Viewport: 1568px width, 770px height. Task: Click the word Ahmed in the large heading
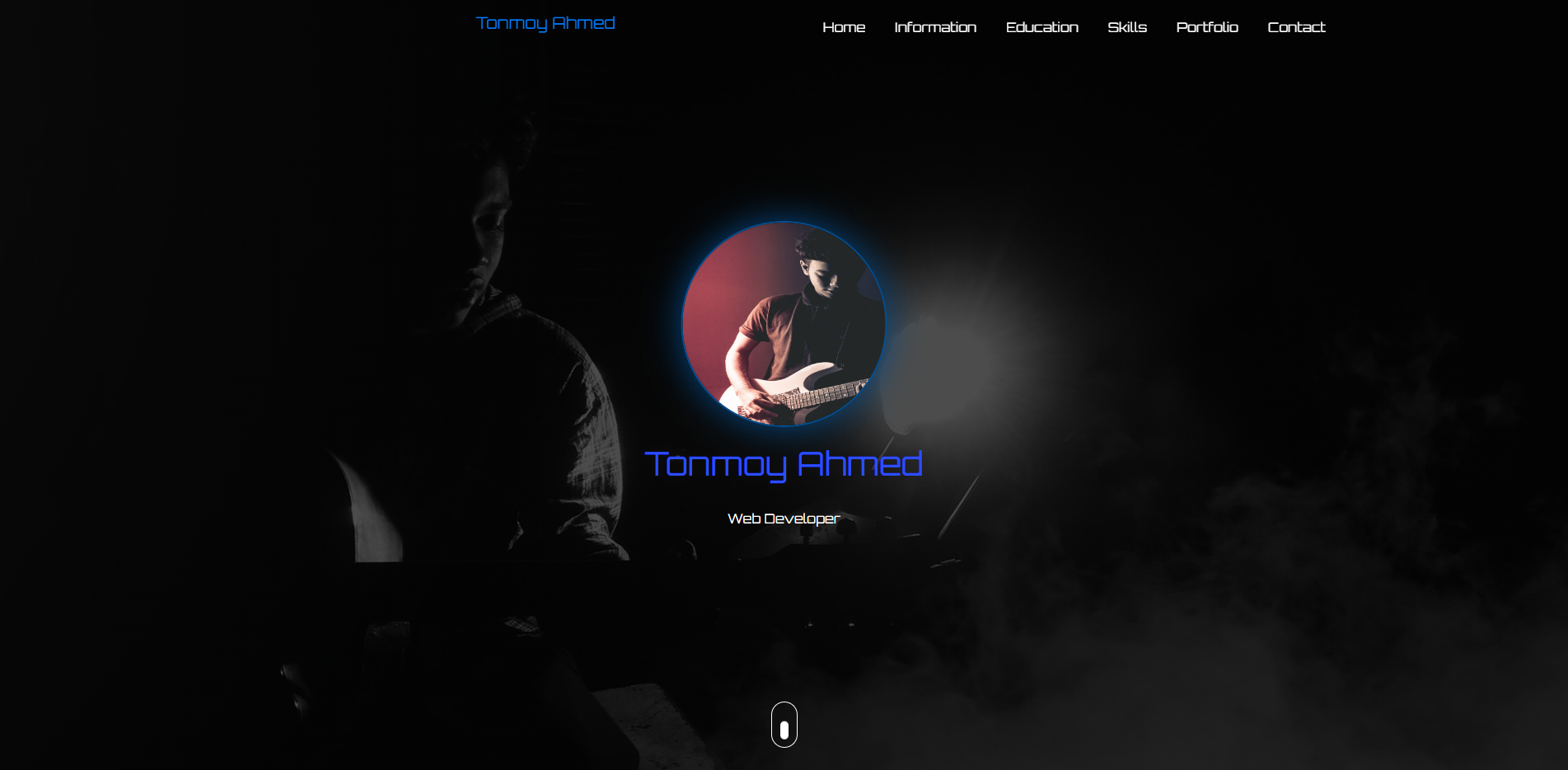(x=859, y=463)
